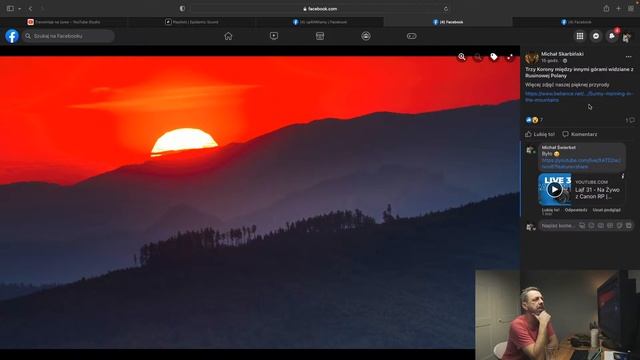The image size is (640, 360).
Task: Open the Facebook Home icon
Action: (228, 36)
